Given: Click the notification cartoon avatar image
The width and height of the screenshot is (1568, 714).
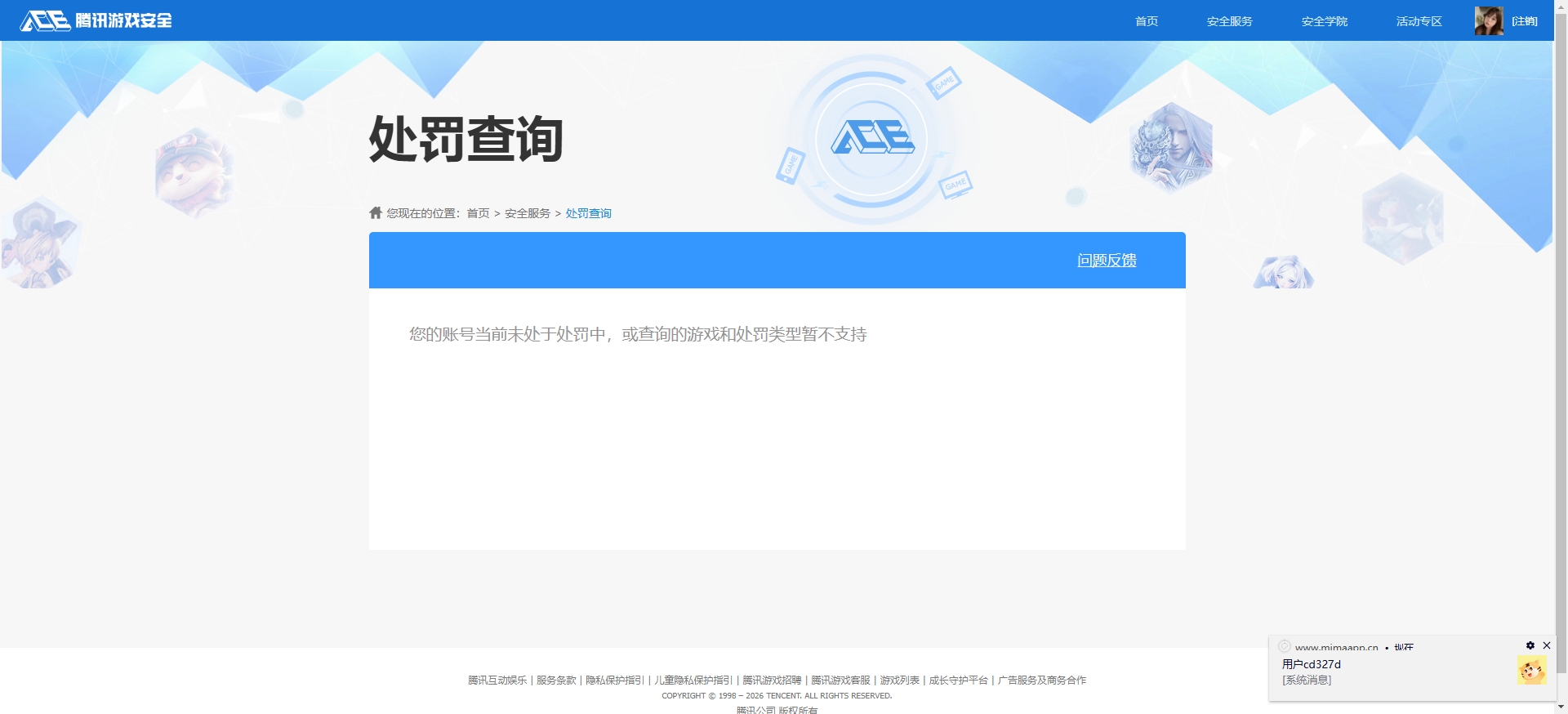Looking at the screenshot, I should pos(1531,670).
